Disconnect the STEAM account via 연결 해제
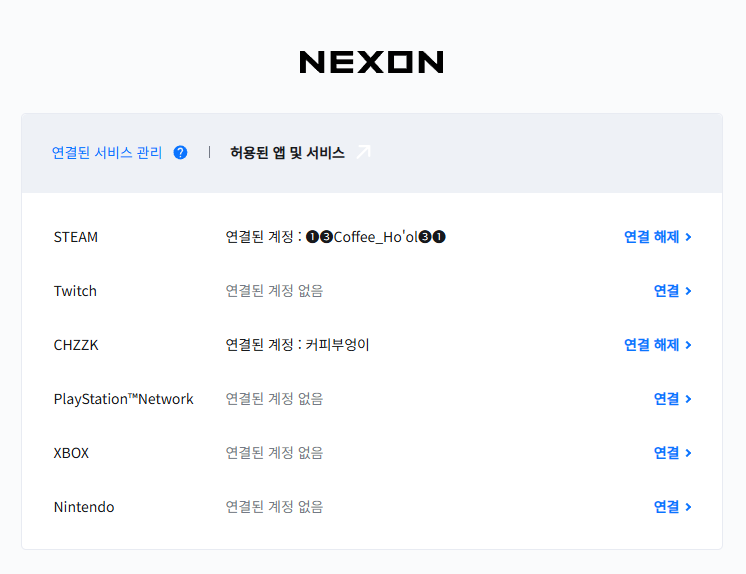The width and height of the screenshot is (746, 574). (651, 237)
